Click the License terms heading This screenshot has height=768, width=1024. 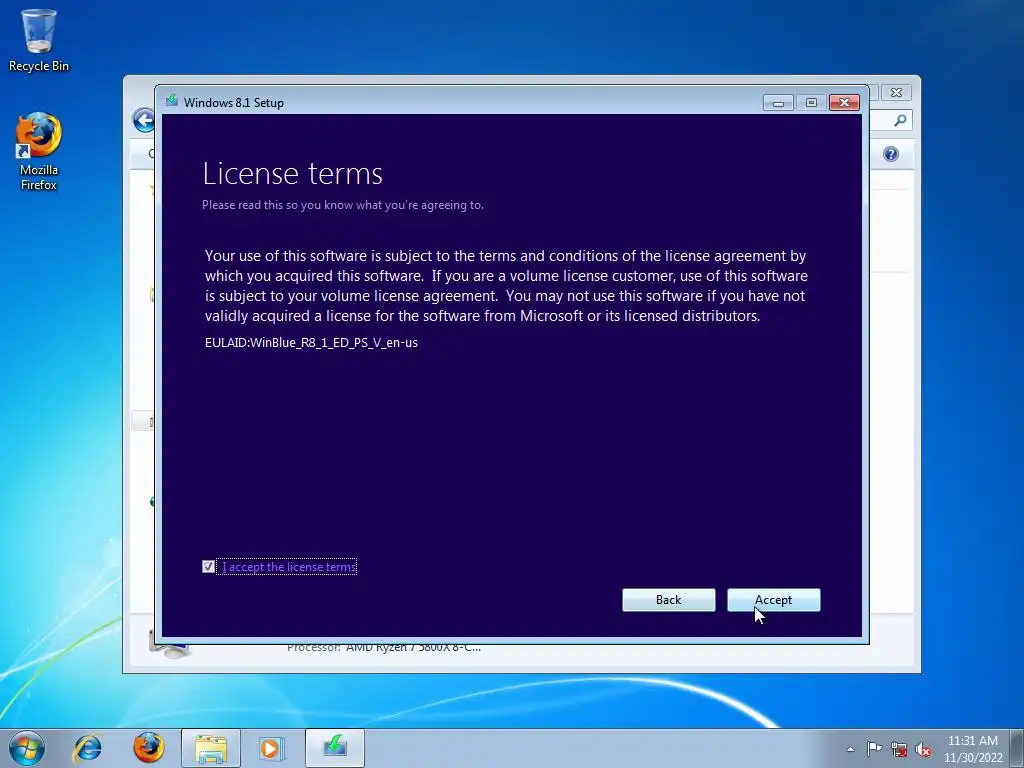tap(293, 173)
